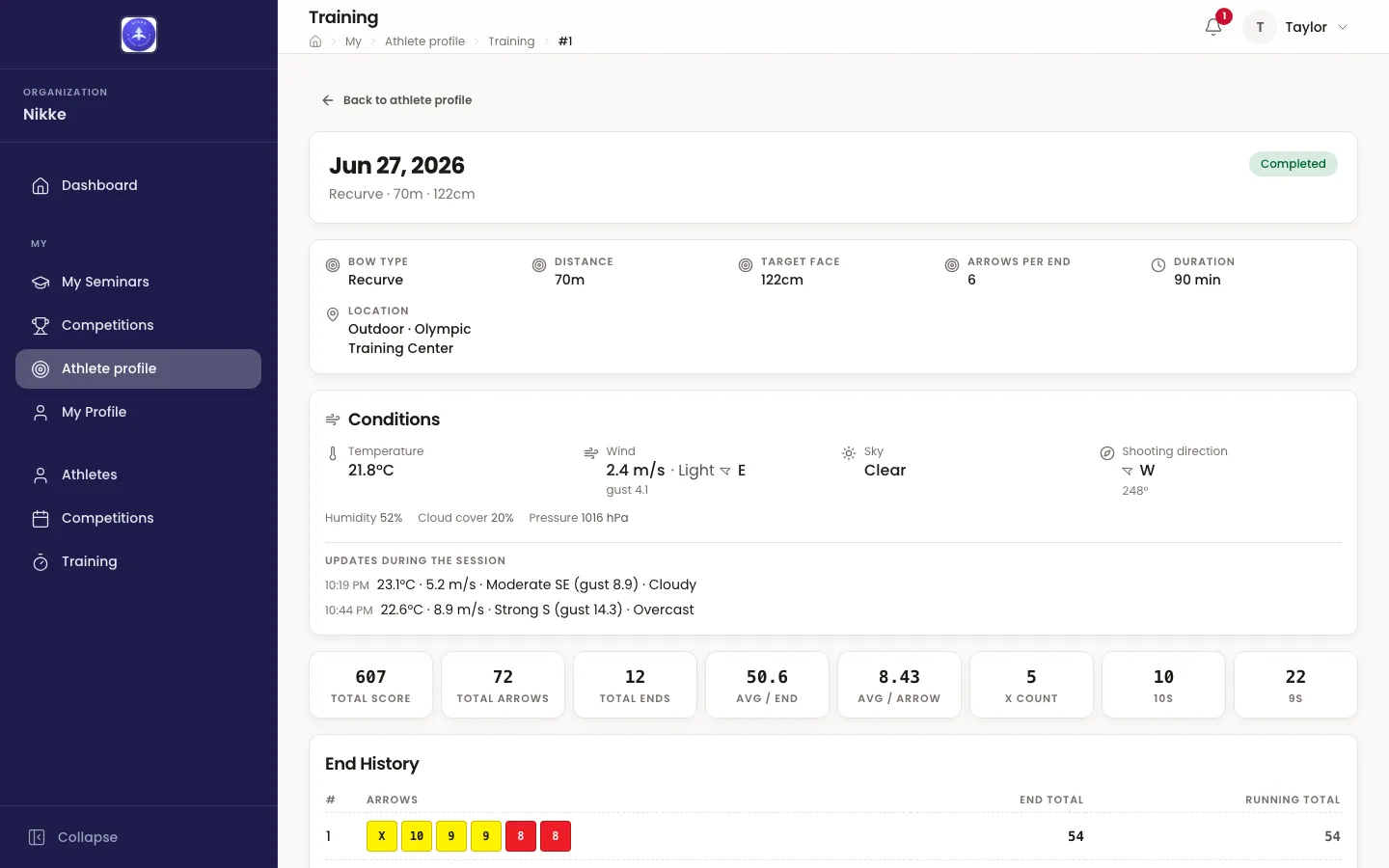Viewport: 1389px width, 868px height.
Task: Open Athletes section
Action: click(138, 475)
